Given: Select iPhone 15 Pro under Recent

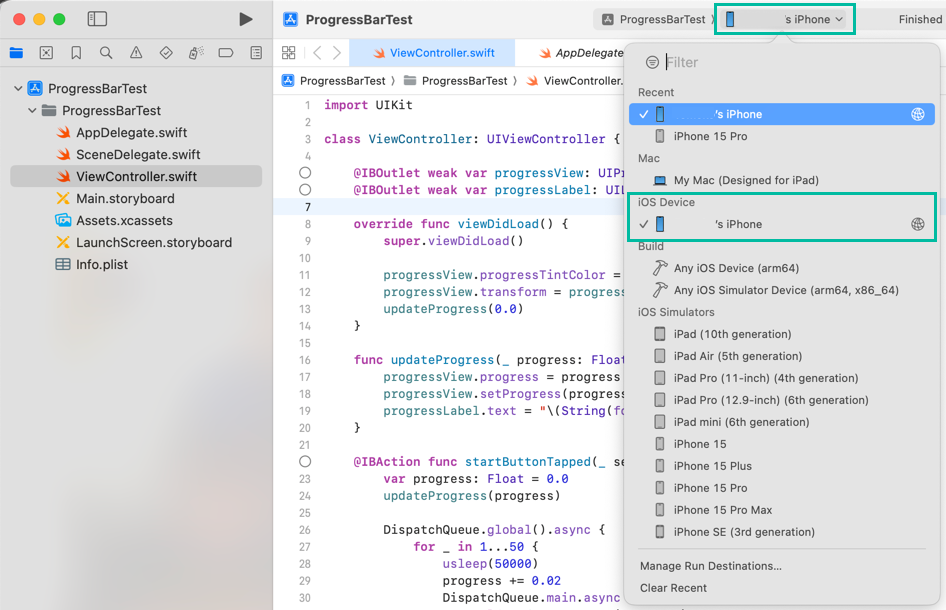Looking at the screenshot, I should [782, 136].
